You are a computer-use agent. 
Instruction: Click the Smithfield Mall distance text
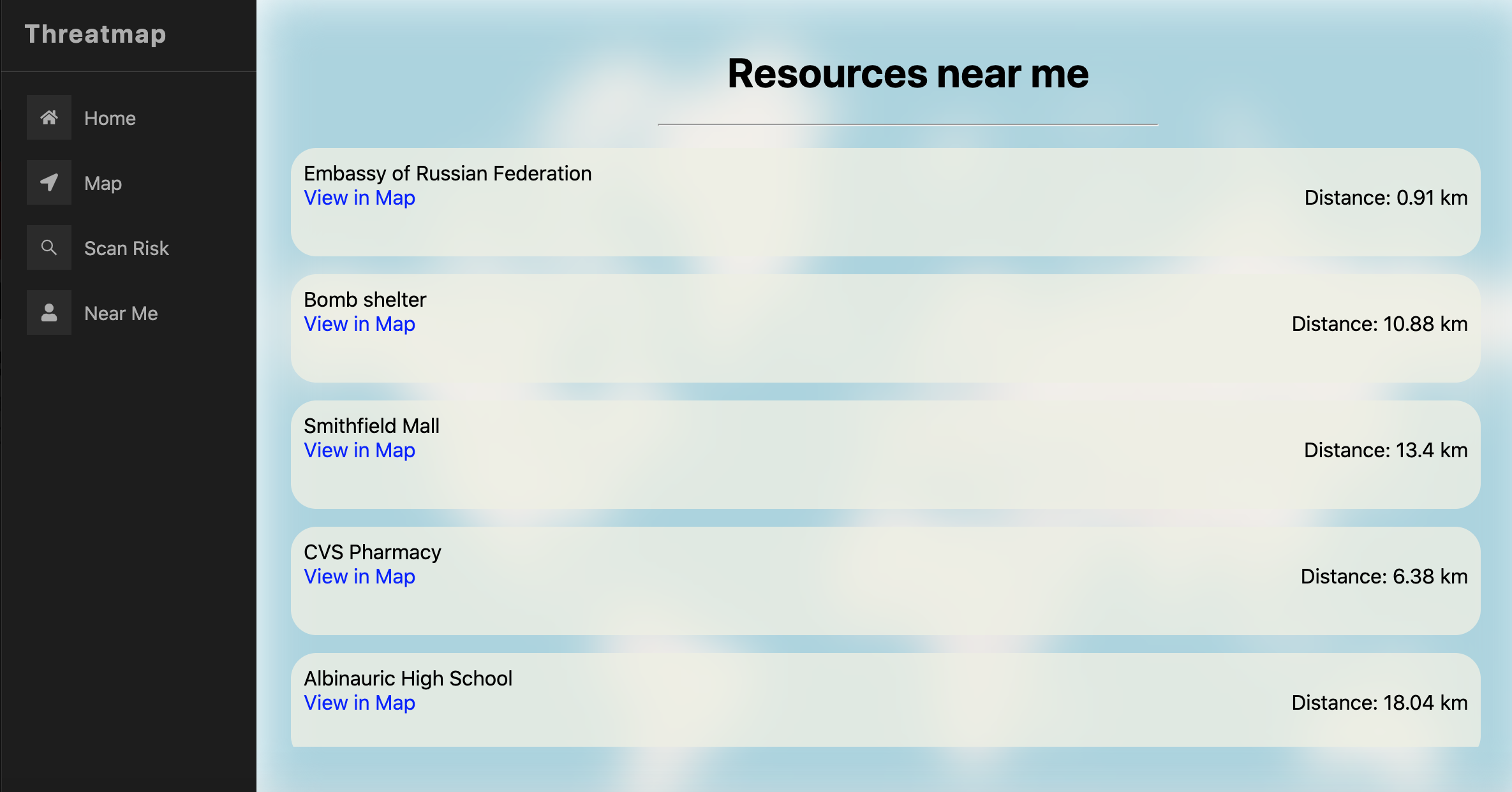pyautogui.click(x=1385, y=451)
